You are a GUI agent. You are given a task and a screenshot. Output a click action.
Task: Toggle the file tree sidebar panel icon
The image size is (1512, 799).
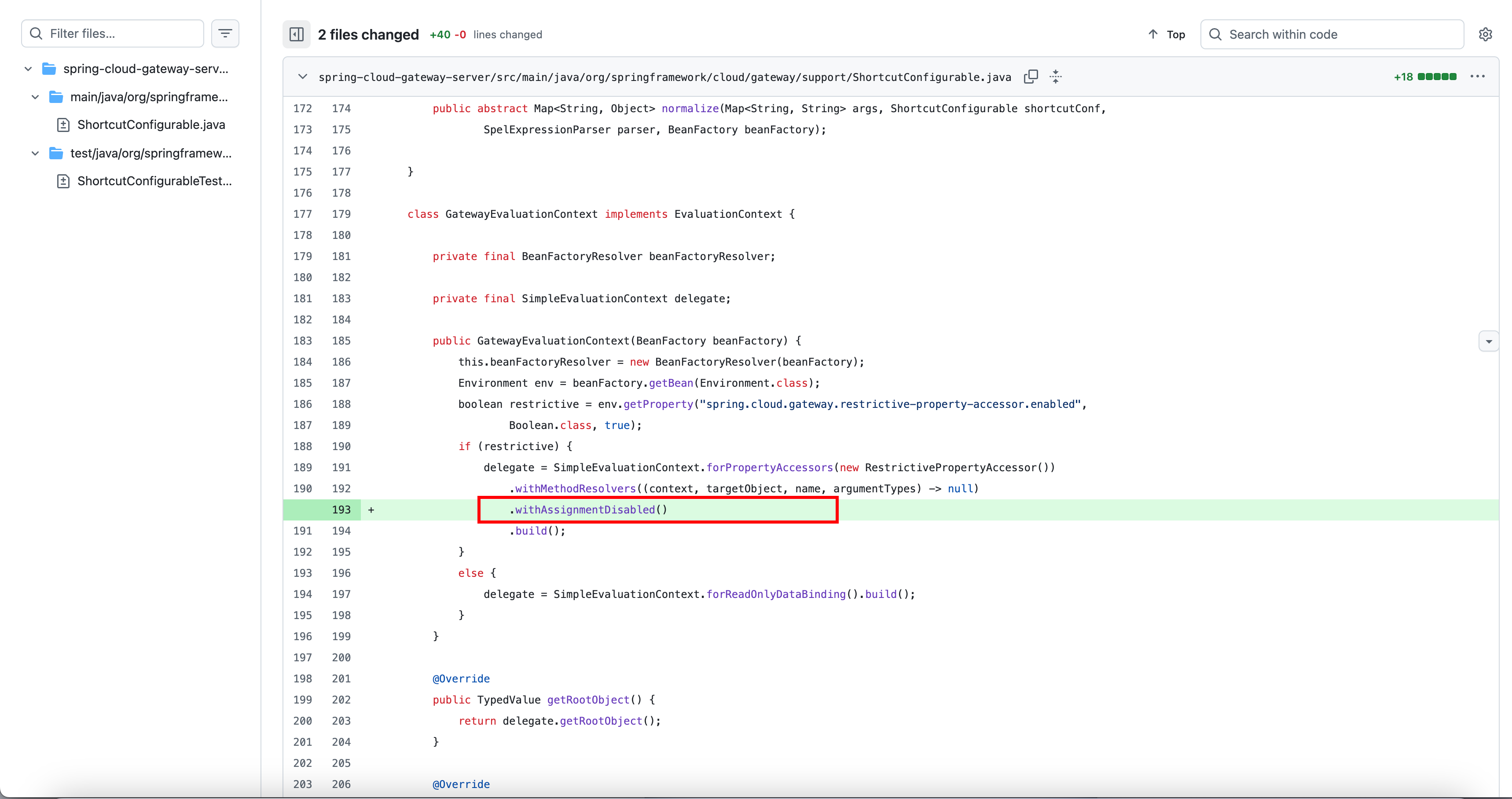297,34
